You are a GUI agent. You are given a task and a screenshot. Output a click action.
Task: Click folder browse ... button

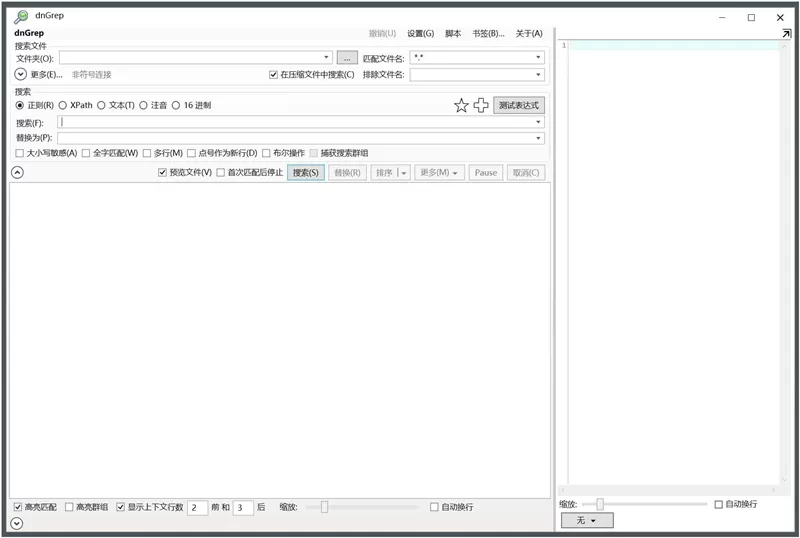pyautogui.click(x=347, y=58)
